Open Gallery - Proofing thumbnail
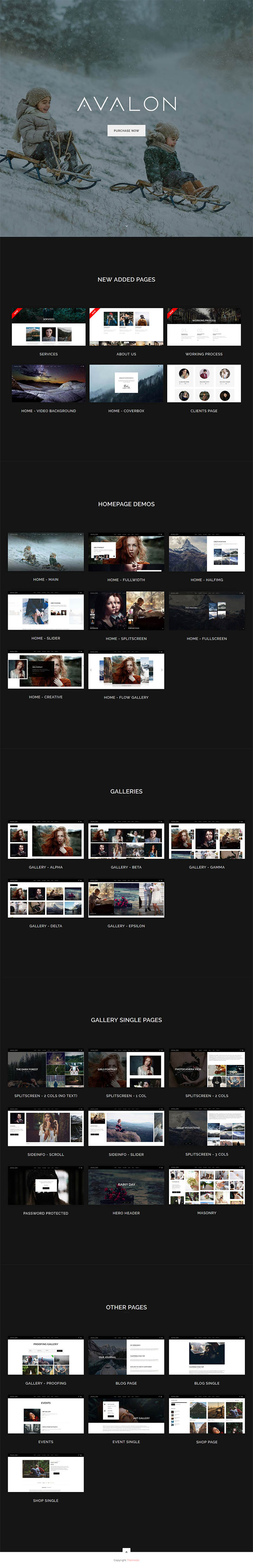 [46, 1356]
